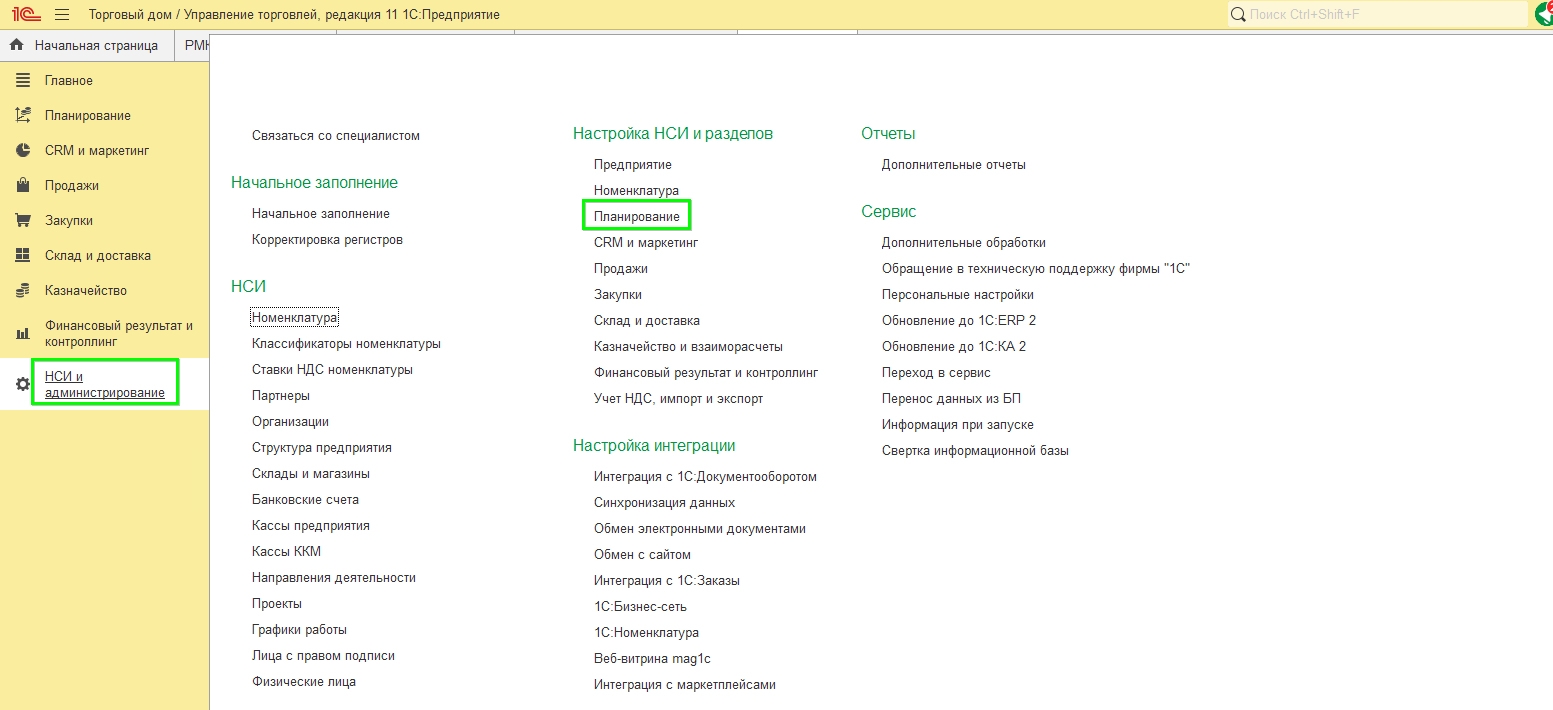Click the shopping bag icon for Продажи
This screenshot has width=1553, height=710.
tap(23, 185)
